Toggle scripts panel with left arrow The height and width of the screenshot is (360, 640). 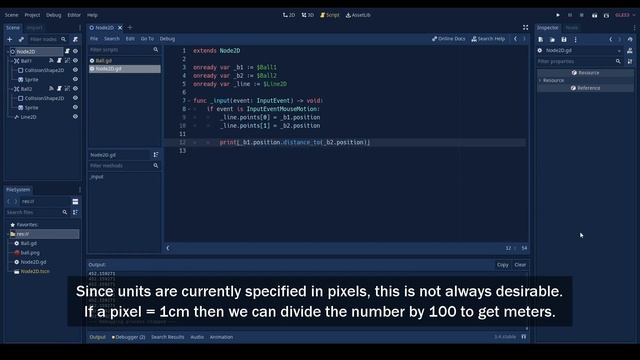(168, 248)
